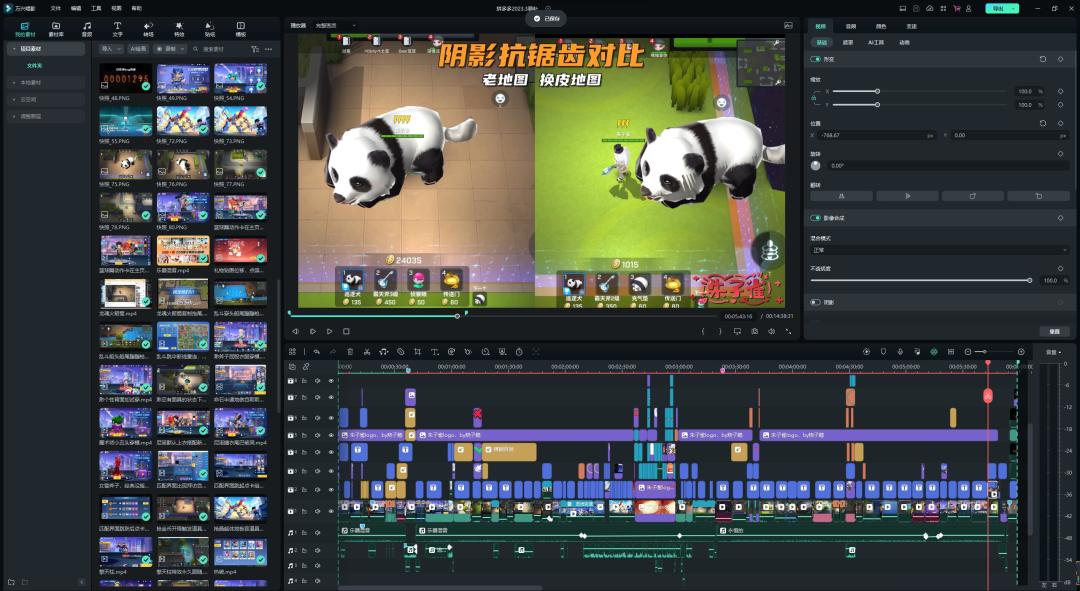Hide video track 8 with its eye icon
This screenshot has width=1080, height=591.
click(x=331, y=380)
